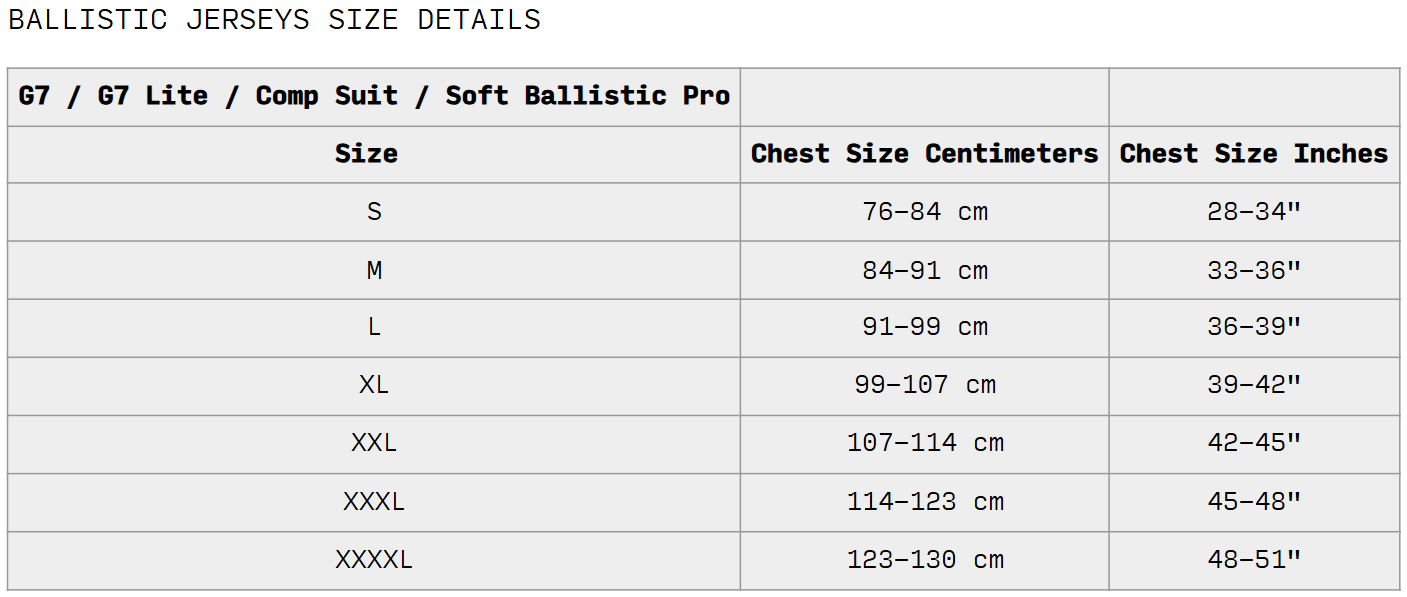Image resolution: width=1407 pixels, height=597 pixels.
Task: Click the 28–34" inches value
Action: pyautogui.click(x=1254, y=212)
